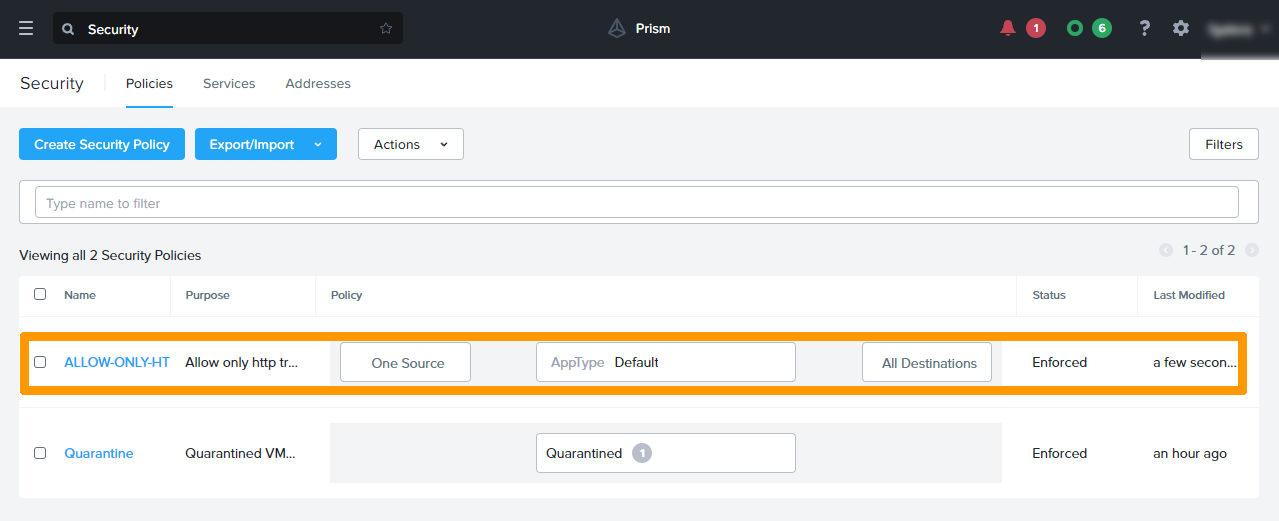
Task: Click Create Security Policy button
Action: click(102, 144)
